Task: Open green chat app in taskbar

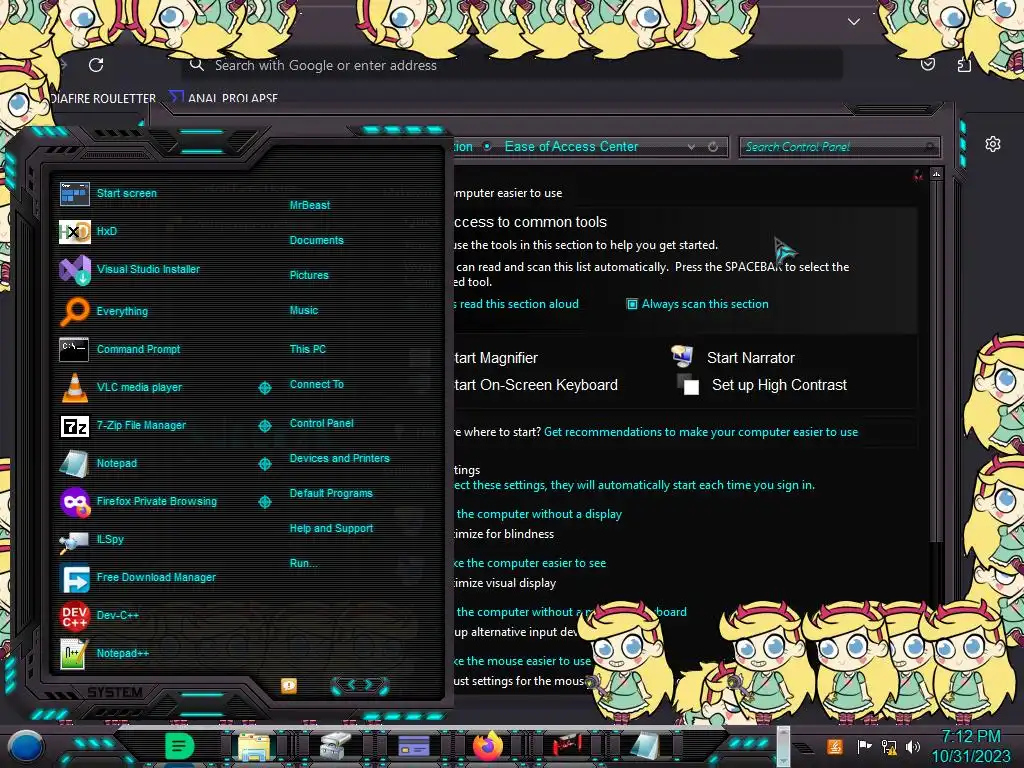Action: (180, 746)
